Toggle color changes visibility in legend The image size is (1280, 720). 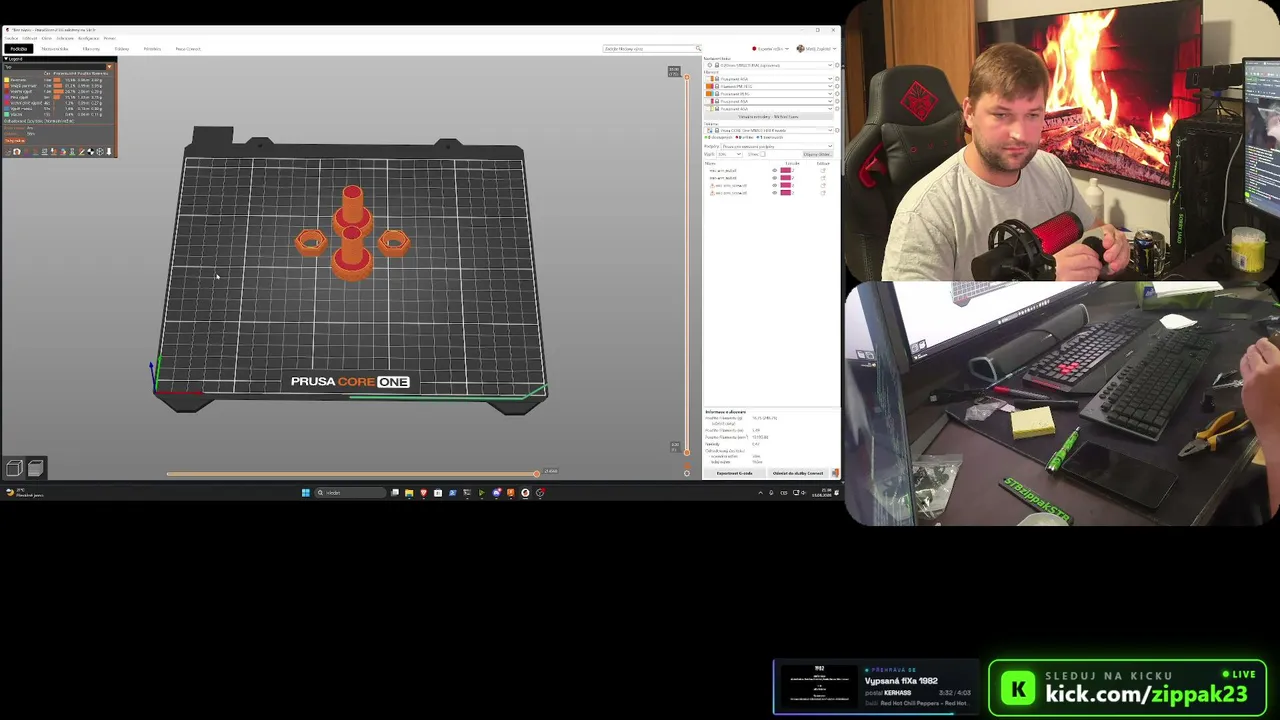62,152
